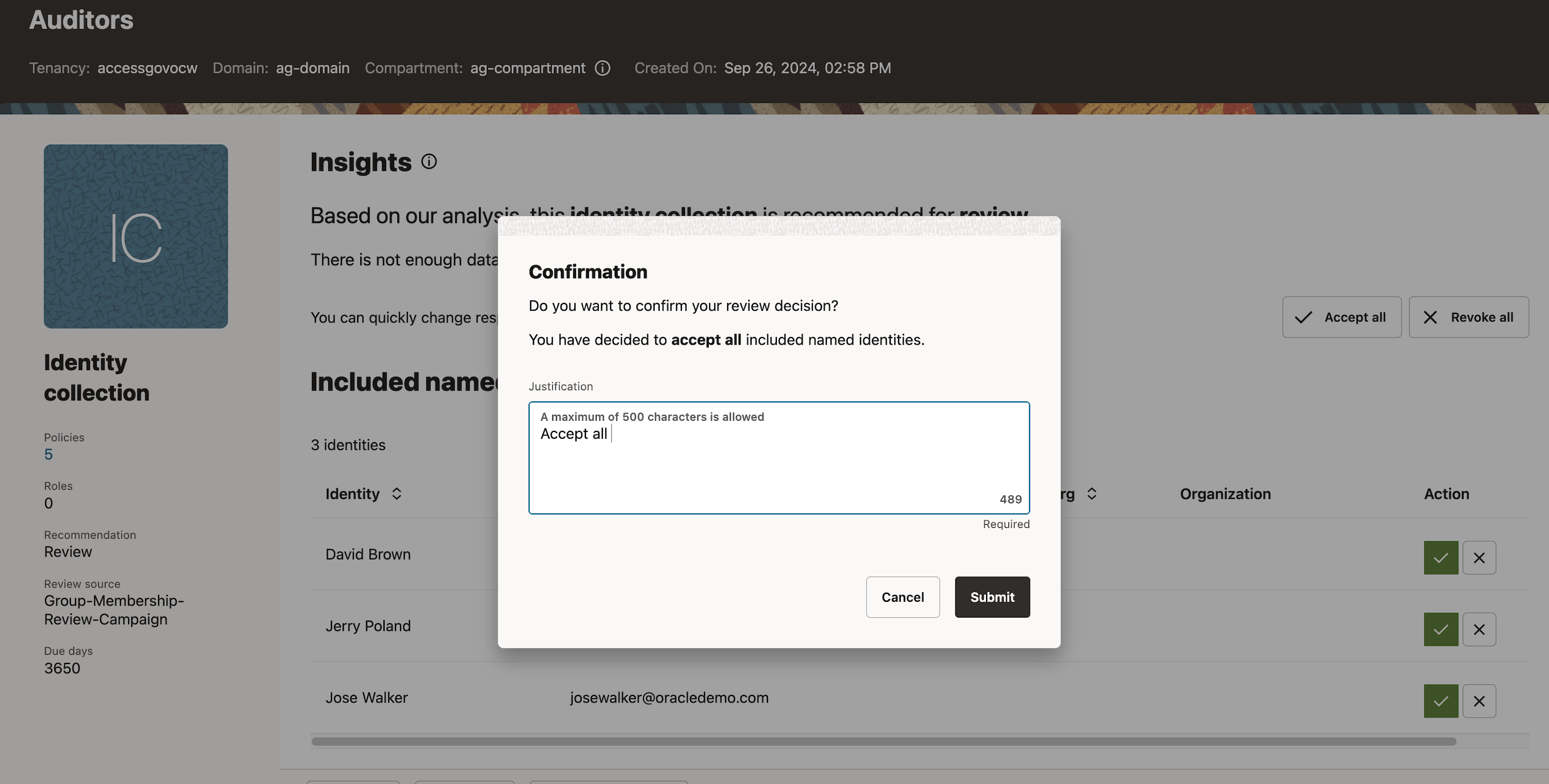
Task: Sort the Identity column
Action: coord(397,493)
